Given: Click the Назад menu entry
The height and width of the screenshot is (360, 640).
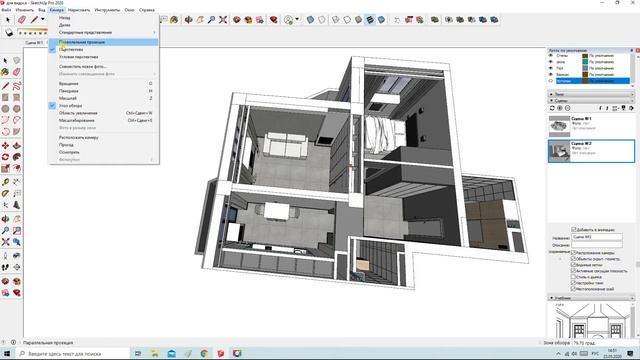Looking at the screenshot, I should pyautogui.click(x=104, y=18).
